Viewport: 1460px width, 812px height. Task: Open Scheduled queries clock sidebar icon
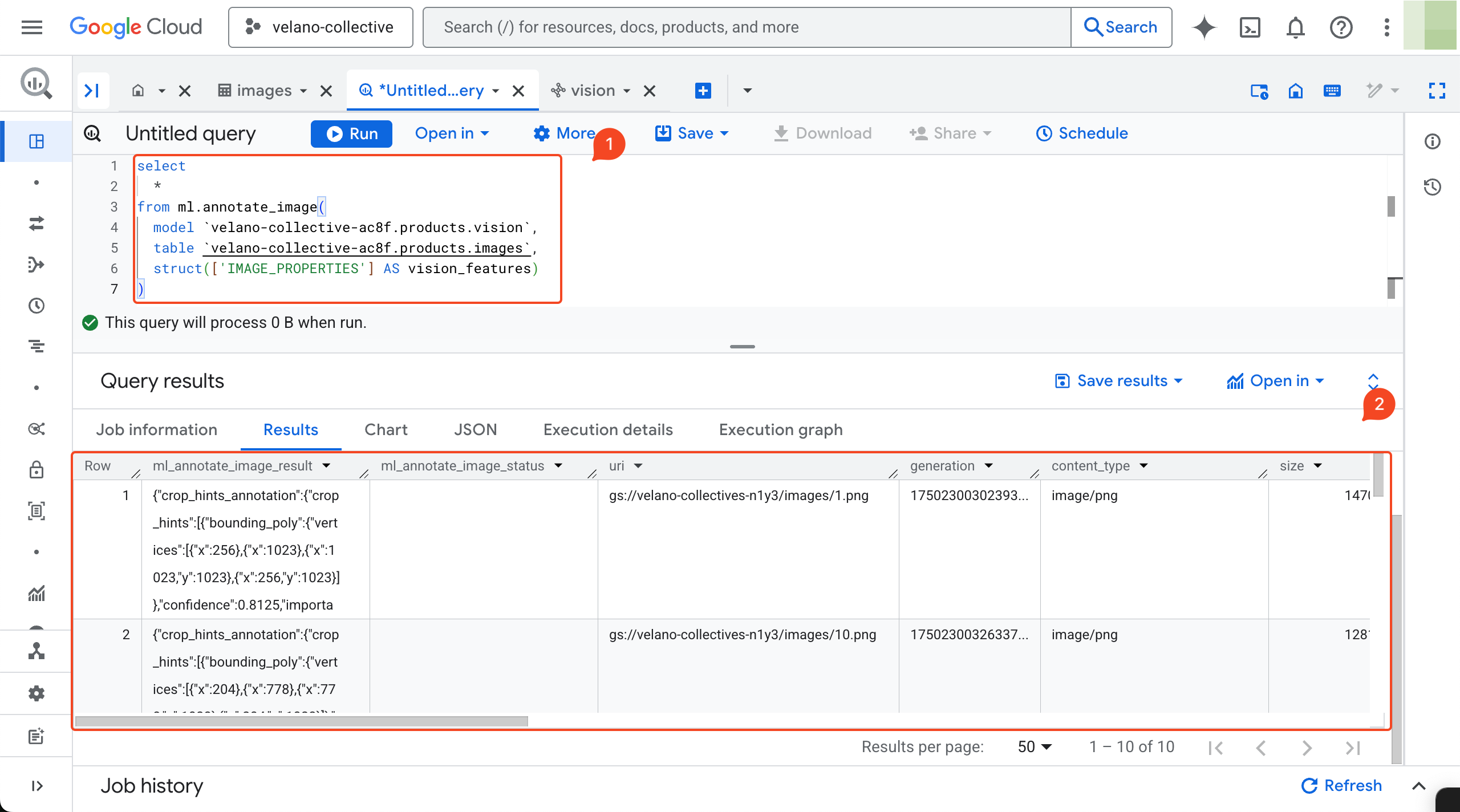click(x=36, y=306)
